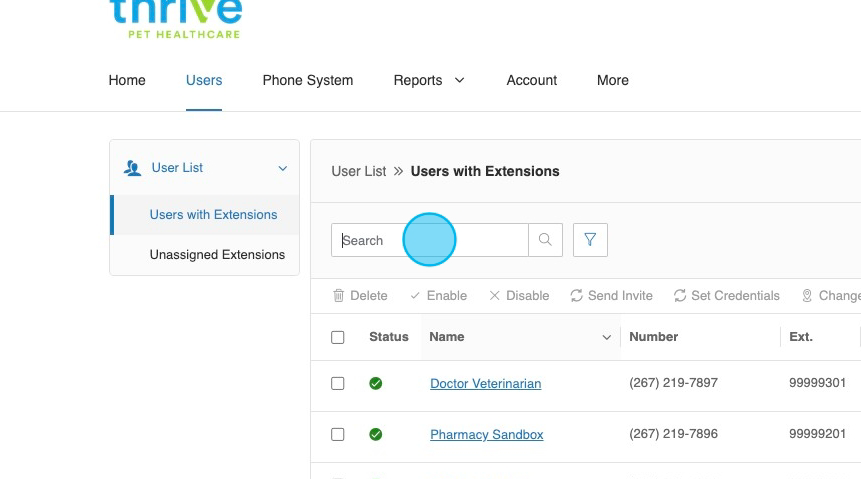
Task: Open the Account tab
Action: coord(531,81)
